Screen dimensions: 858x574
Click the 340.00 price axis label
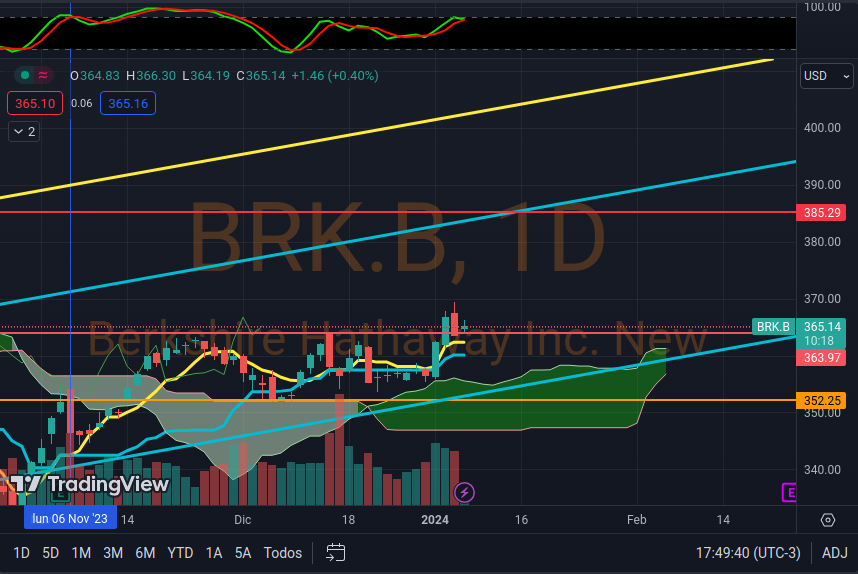[x=822, y=469]
